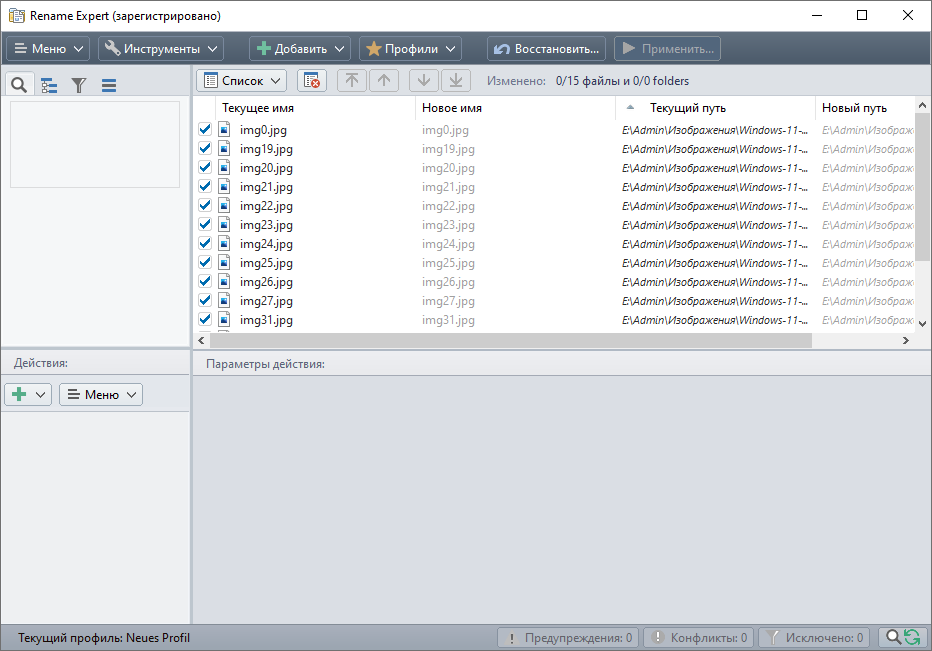
Task: Disable the checkbox for img31.jpg
Action: point(204,319)
